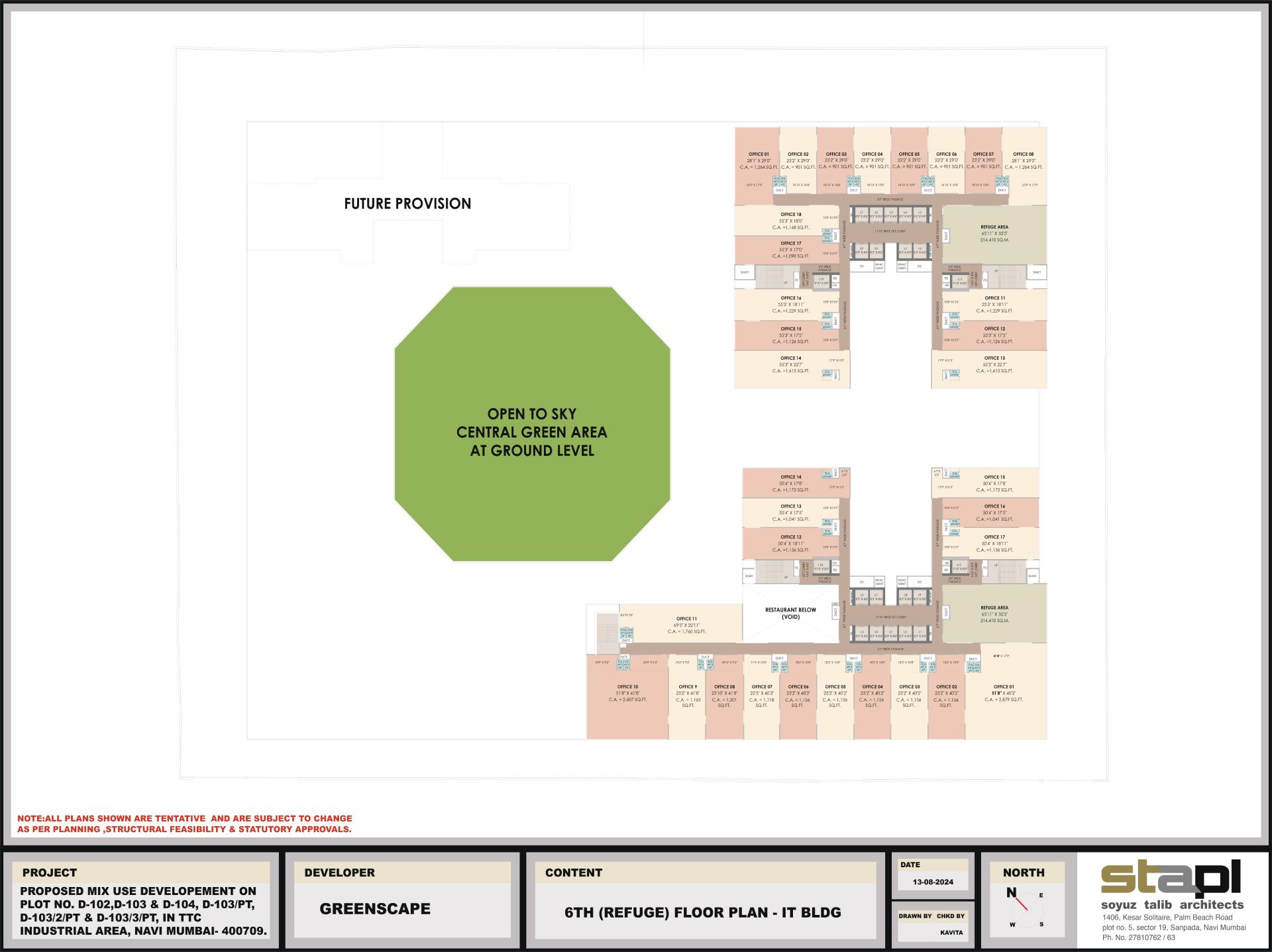Click the phone number Ph. No. 27810762 / 63
Screen dimensions: 1272x952
coord(1139,937)
